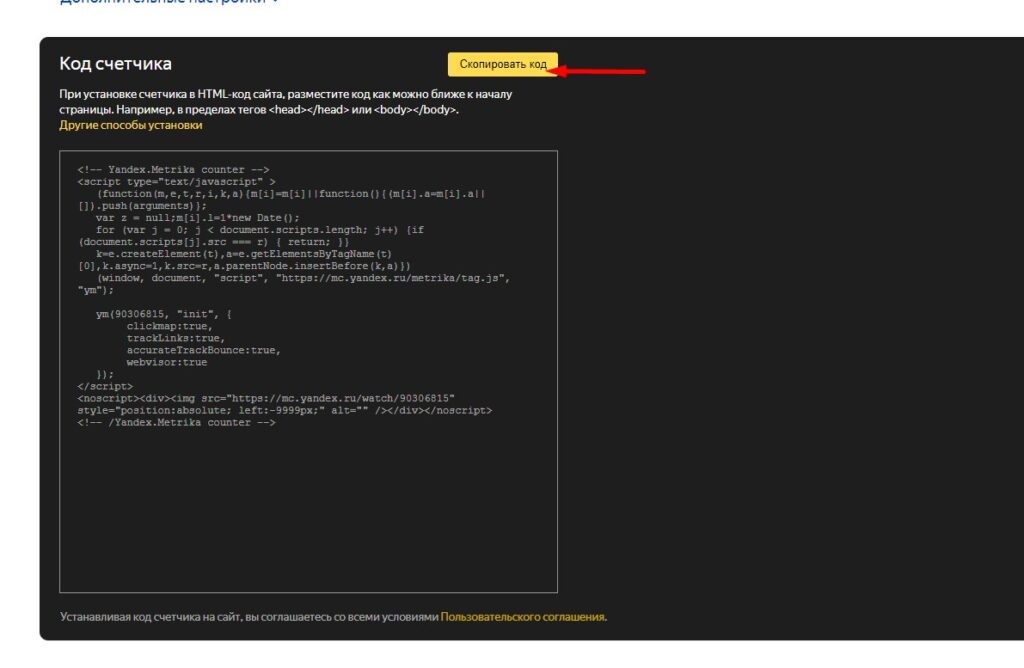The image size is (1024, 668).
Task: Click the "var z = null" code line
Action: [x=197, y=218]
